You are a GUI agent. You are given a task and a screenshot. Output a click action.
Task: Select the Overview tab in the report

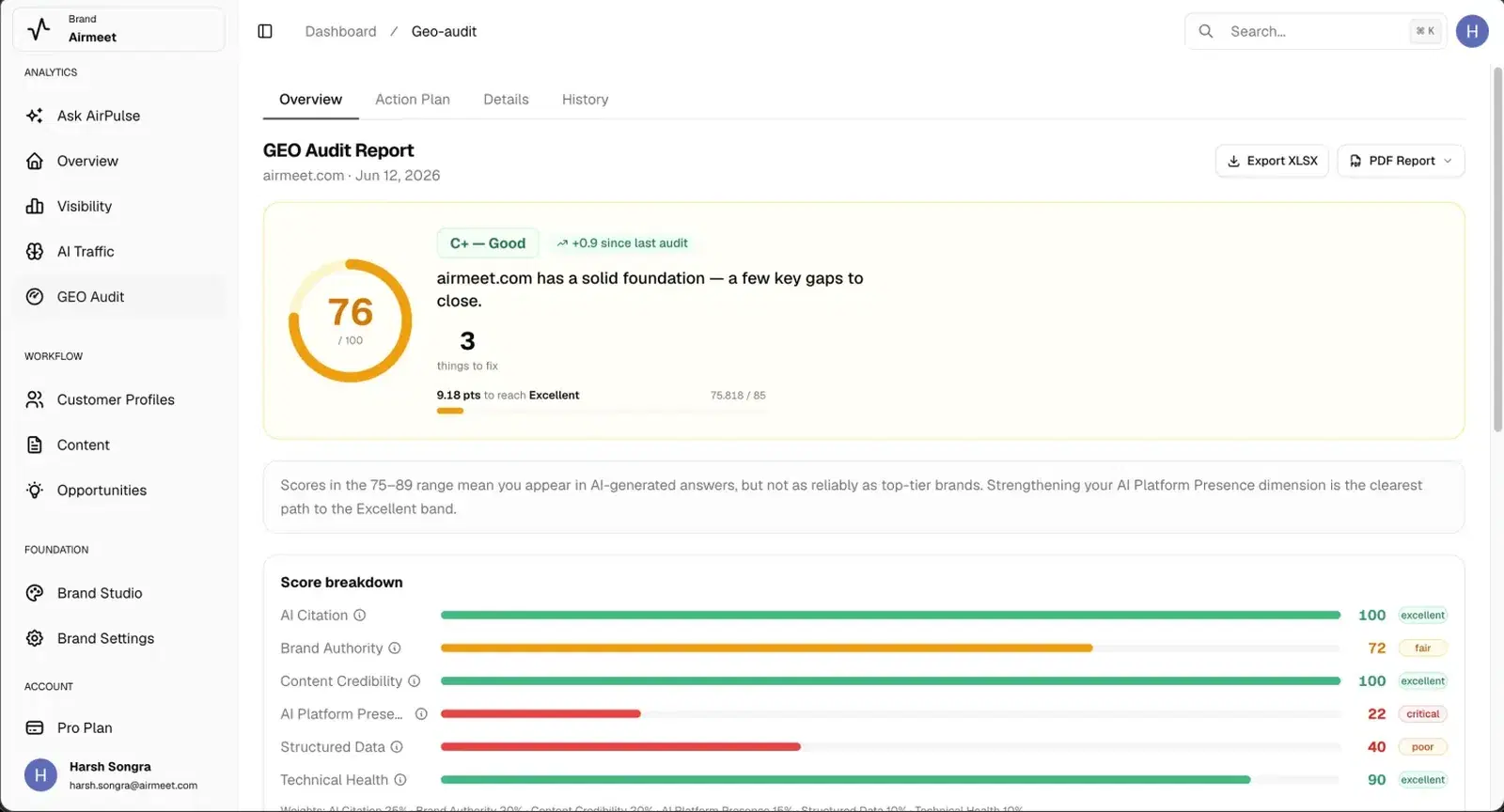pyautogui.click(x=310, y=100)
